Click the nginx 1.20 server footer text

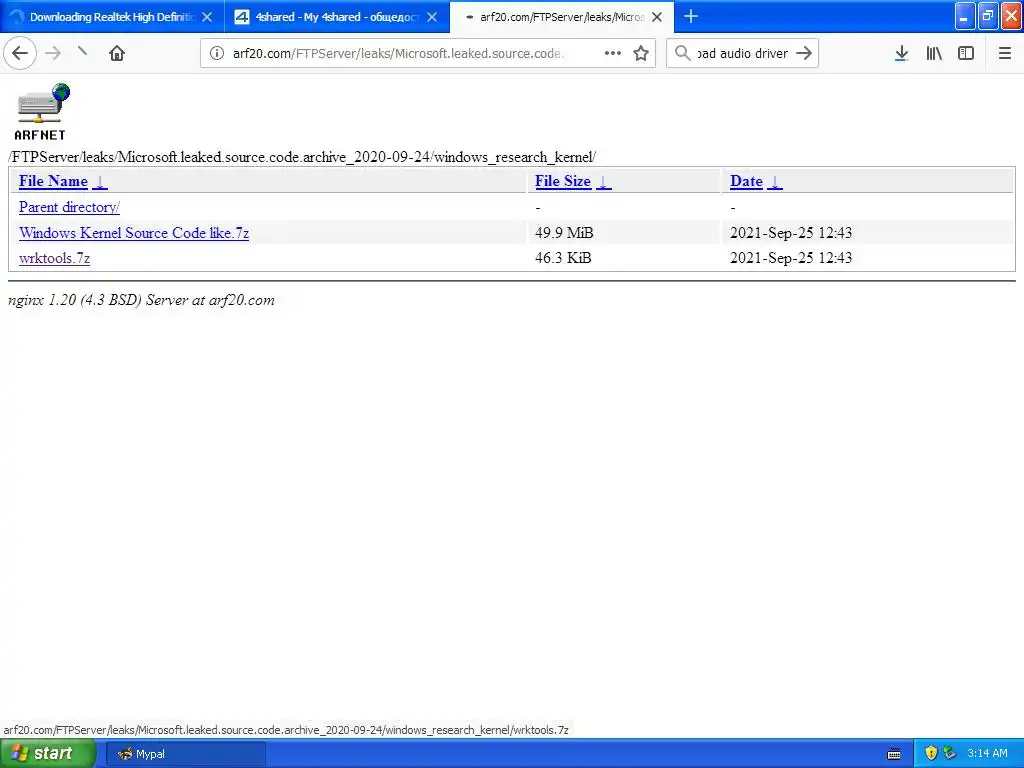[x=141, y=300]
